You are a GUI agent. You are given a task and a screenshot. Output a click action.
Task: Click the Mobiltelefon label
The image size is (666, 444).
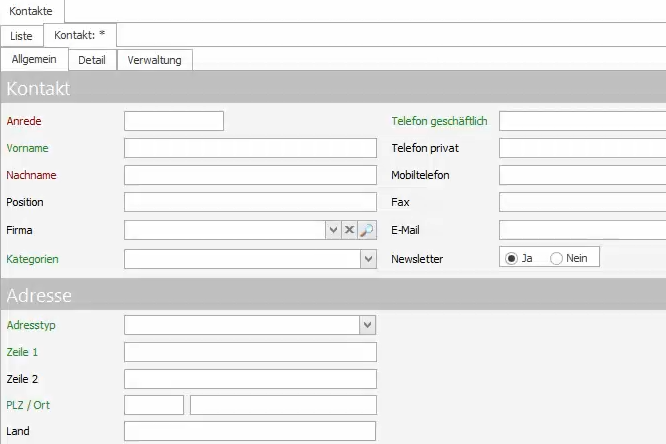[420, 175]
